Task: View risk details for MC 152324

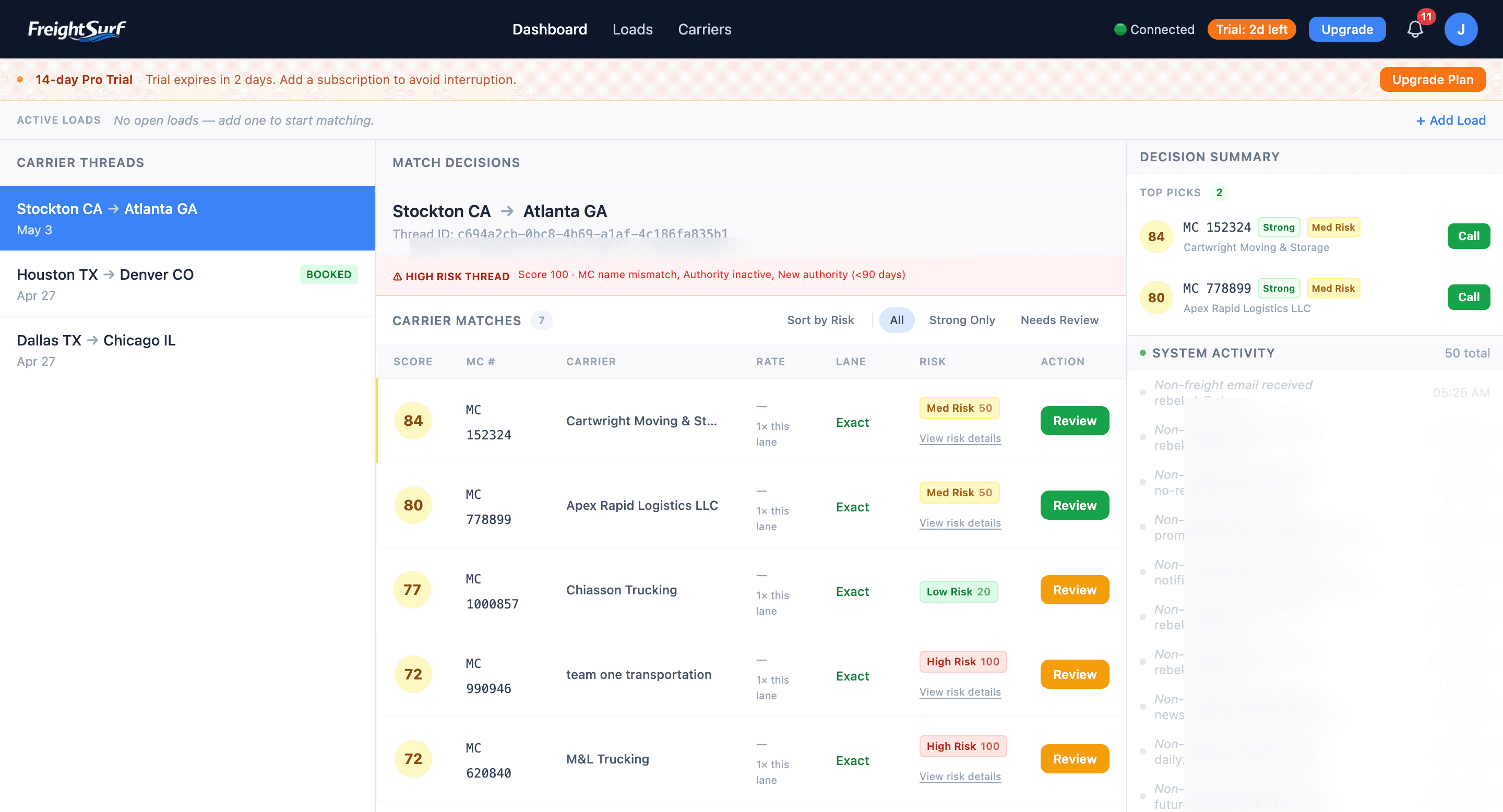Action: pyautogui.click(x=960, y=438)
